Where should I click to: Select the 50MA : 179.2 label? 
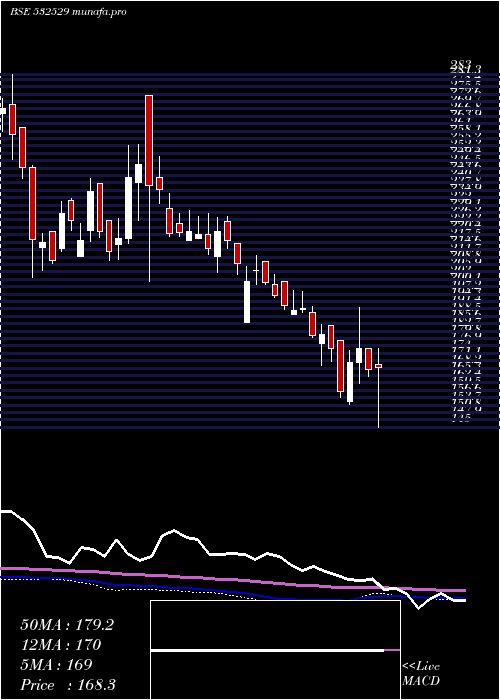[x=67, y=625]
